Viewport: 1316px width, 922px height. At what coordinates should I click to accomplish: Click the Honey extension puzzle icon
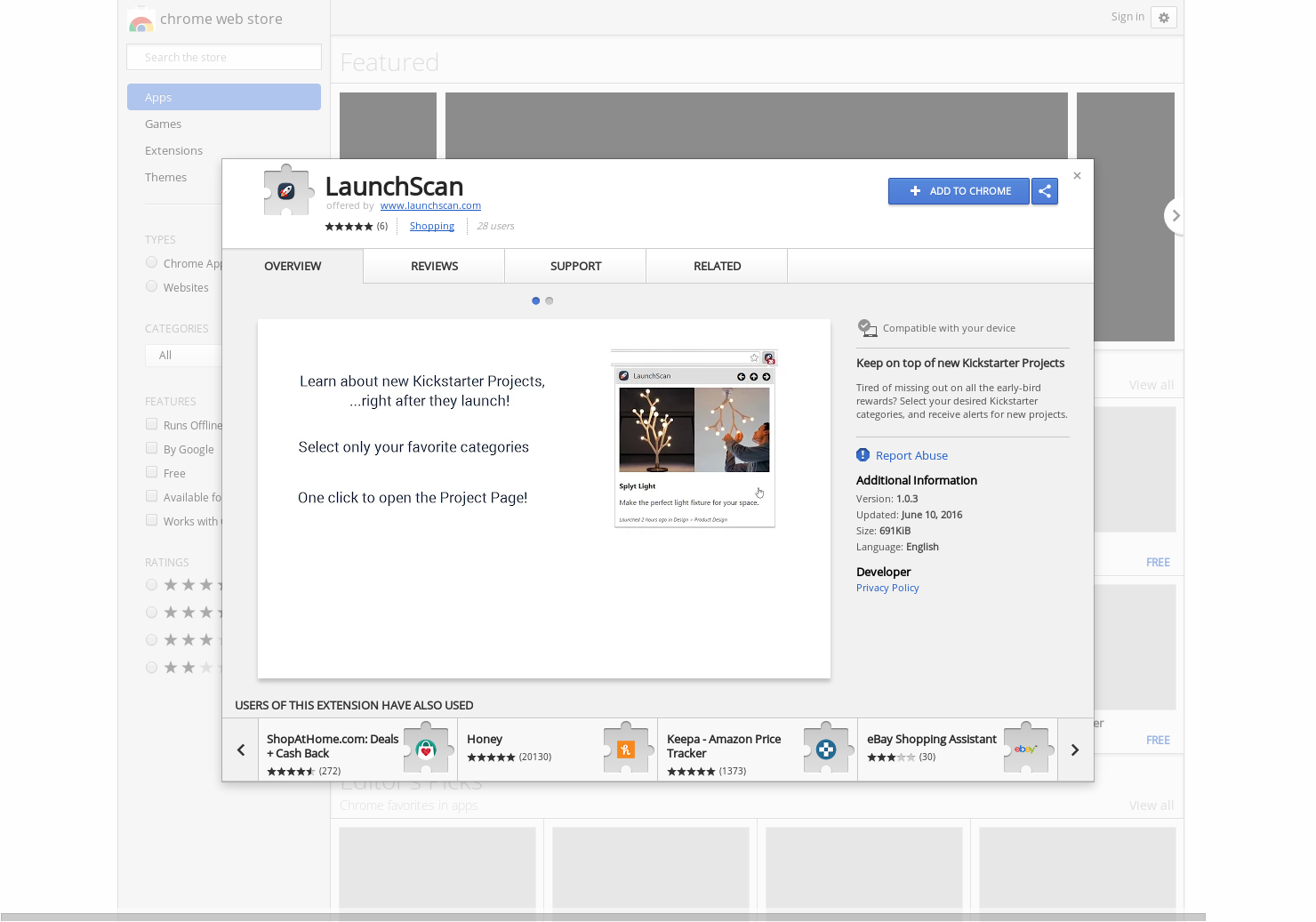(625, 749)
